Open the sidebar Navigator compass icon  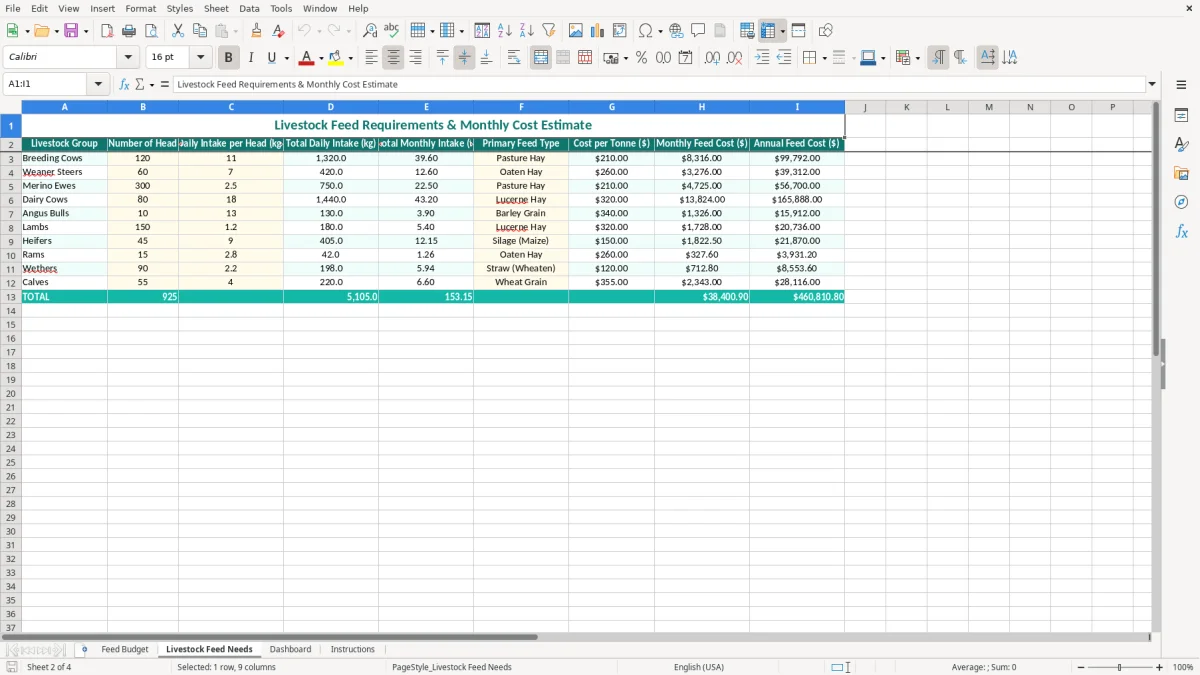click(1181, 203)
